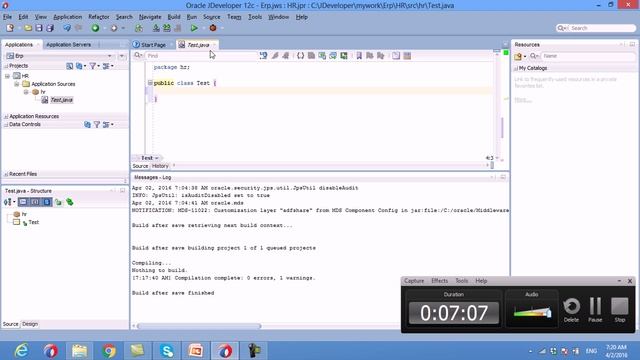Click the curly braces code editor icon
Image resolution: width=640 pixels, height=360 pixels.
click(300, 56)
